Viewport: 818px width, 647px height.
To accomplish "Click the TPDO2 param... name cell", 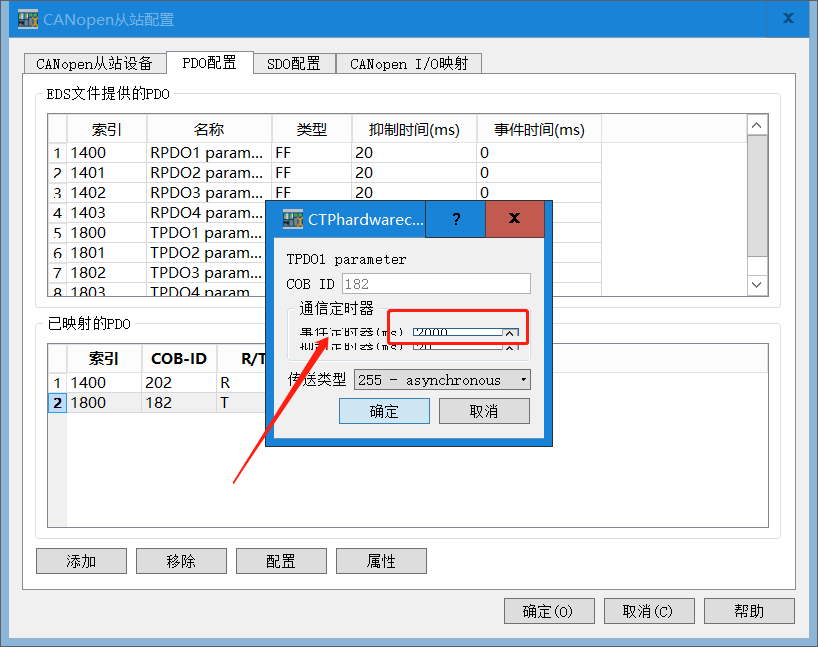I will click(x=207, y=253).
